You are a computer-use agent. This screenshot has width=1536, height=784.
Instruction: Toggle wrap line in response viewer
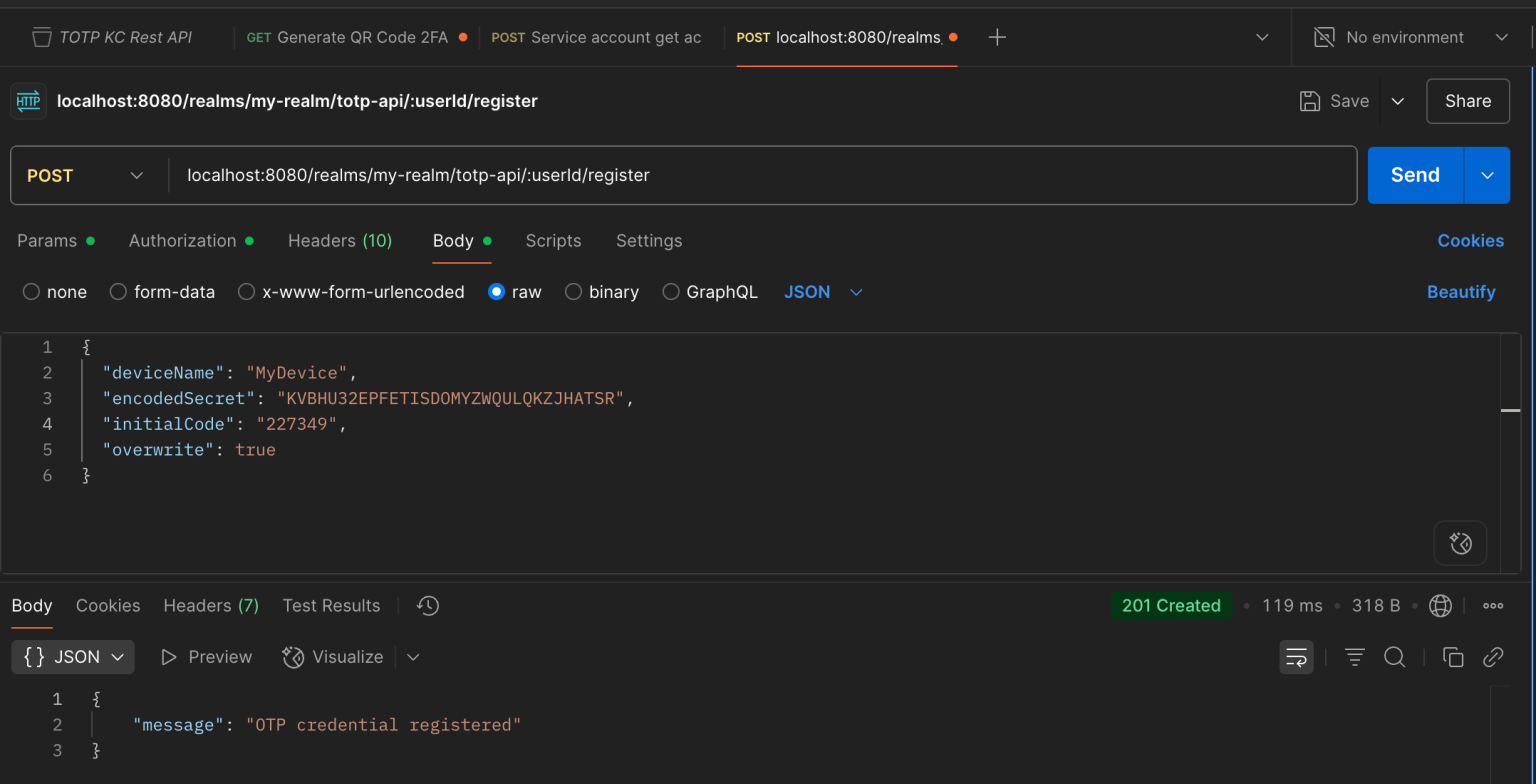click(1296, 657)
